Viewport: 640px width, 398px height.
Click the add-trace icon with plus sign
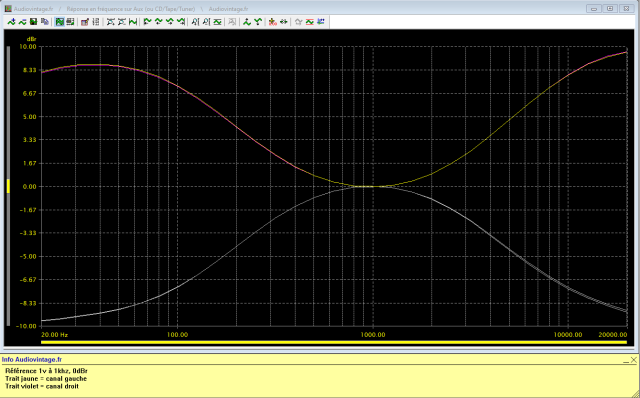click(x=11, y=22)
